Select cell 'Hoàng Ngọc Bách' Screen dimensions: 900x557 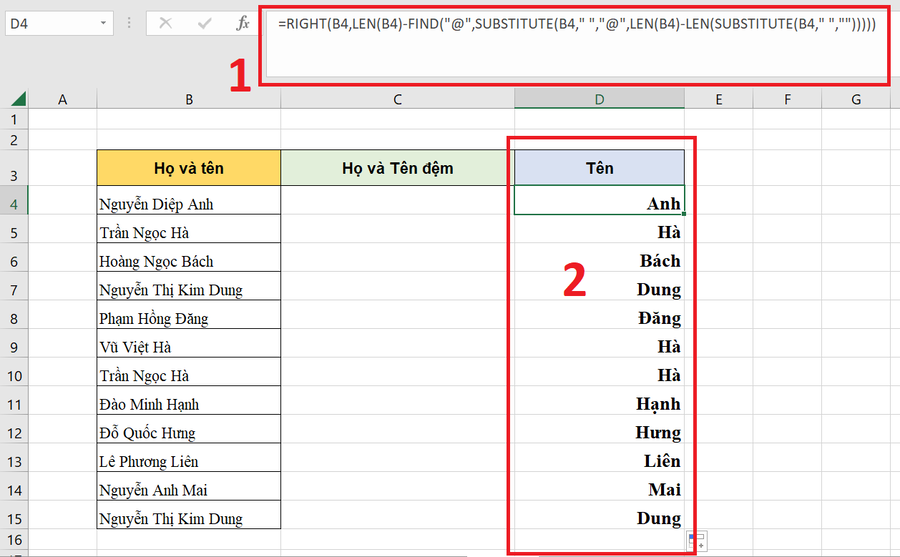click(189, 258)
